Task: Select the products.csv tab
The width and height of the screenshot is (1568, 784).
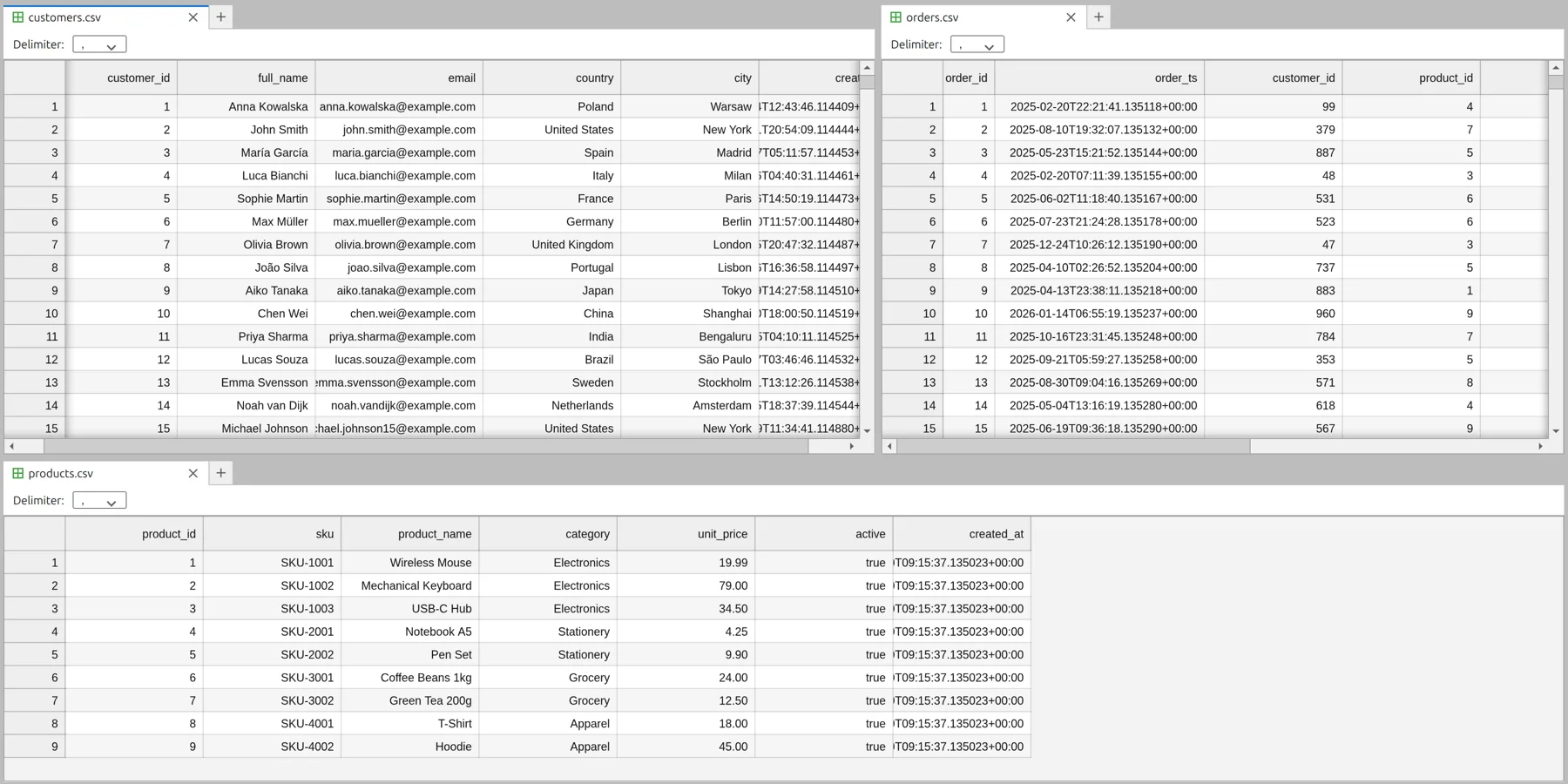Action: tap(61, 473)
